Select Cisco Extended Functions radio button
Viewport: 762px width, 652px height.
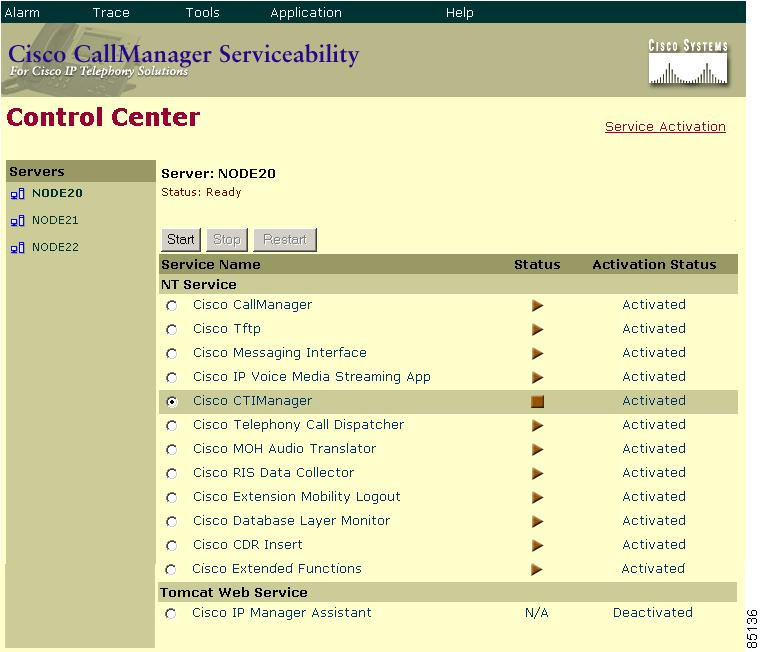(171, 569)
